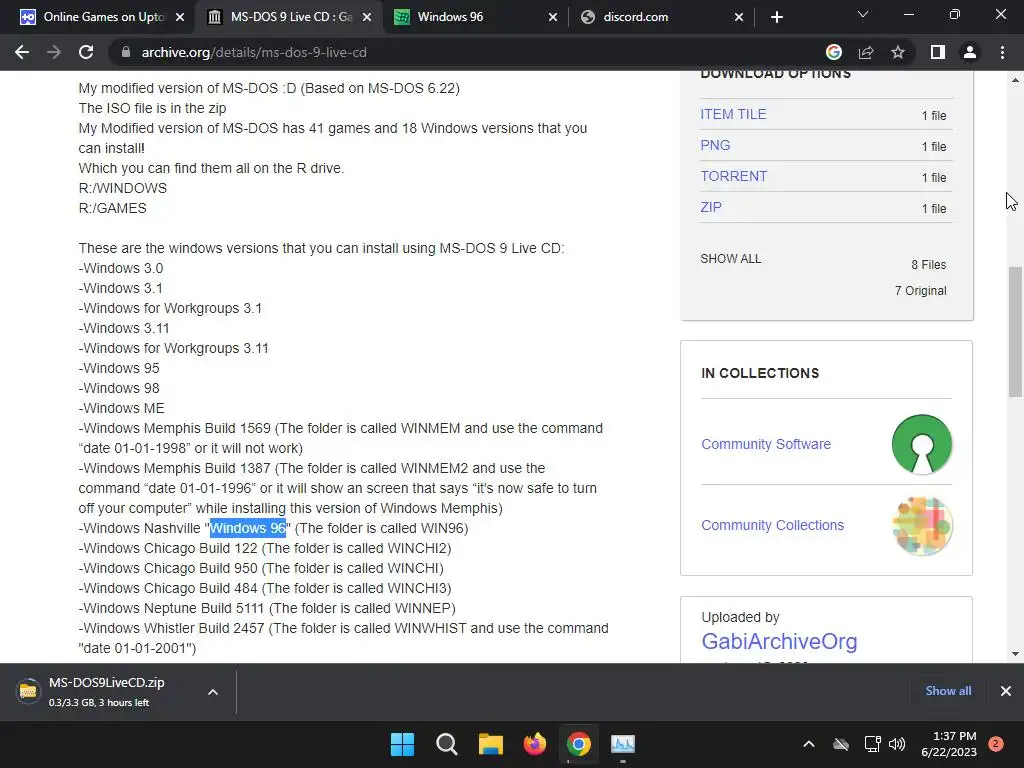The image size is (1024, 768).
Task: Bookmark this page with star icon
Action: tap(898, 52)
